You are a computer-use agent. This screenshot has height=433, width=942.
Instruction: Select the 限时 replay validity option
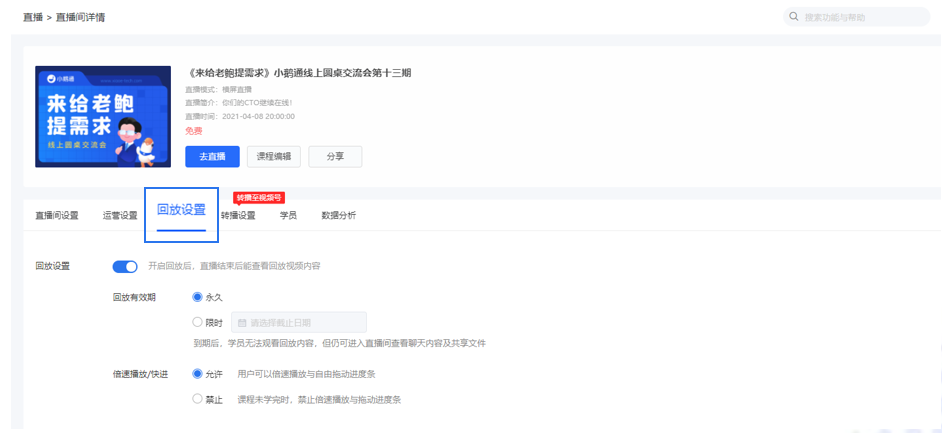(x=197, y=322)
